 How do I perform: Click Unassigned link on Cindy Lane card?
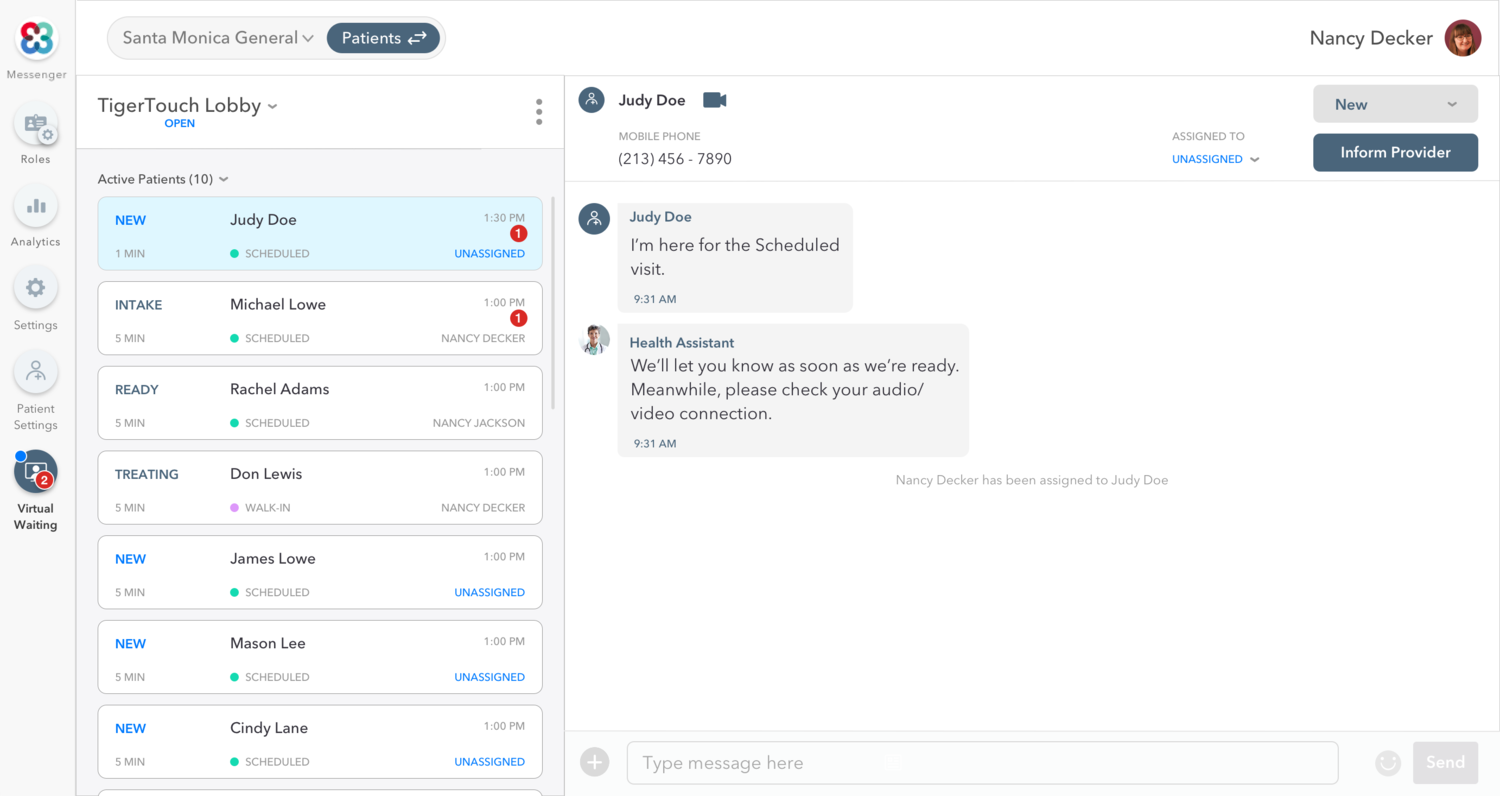(489, 762)
